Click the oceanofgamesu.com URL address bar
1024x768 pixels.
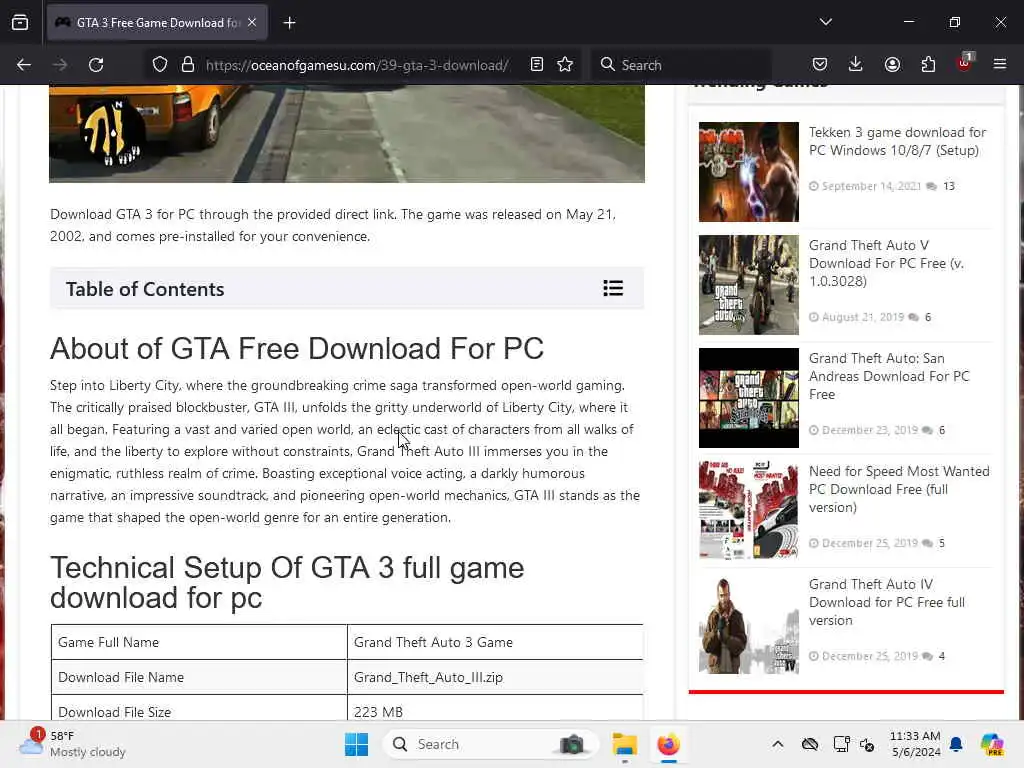[357, 65]
